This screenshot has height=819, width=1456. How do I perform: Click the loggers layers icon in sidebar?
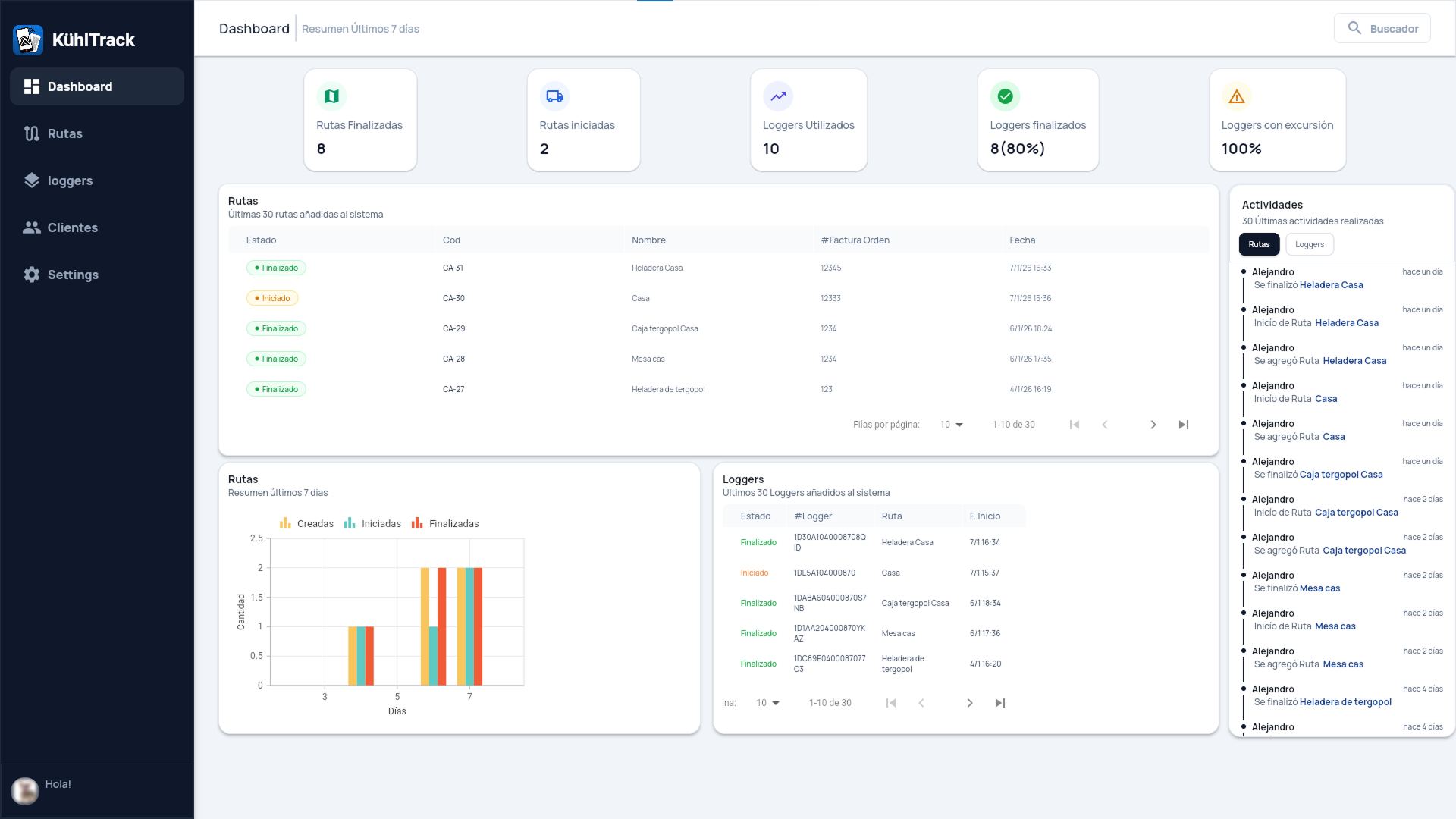pyautogui.click(x=32, y=180)
